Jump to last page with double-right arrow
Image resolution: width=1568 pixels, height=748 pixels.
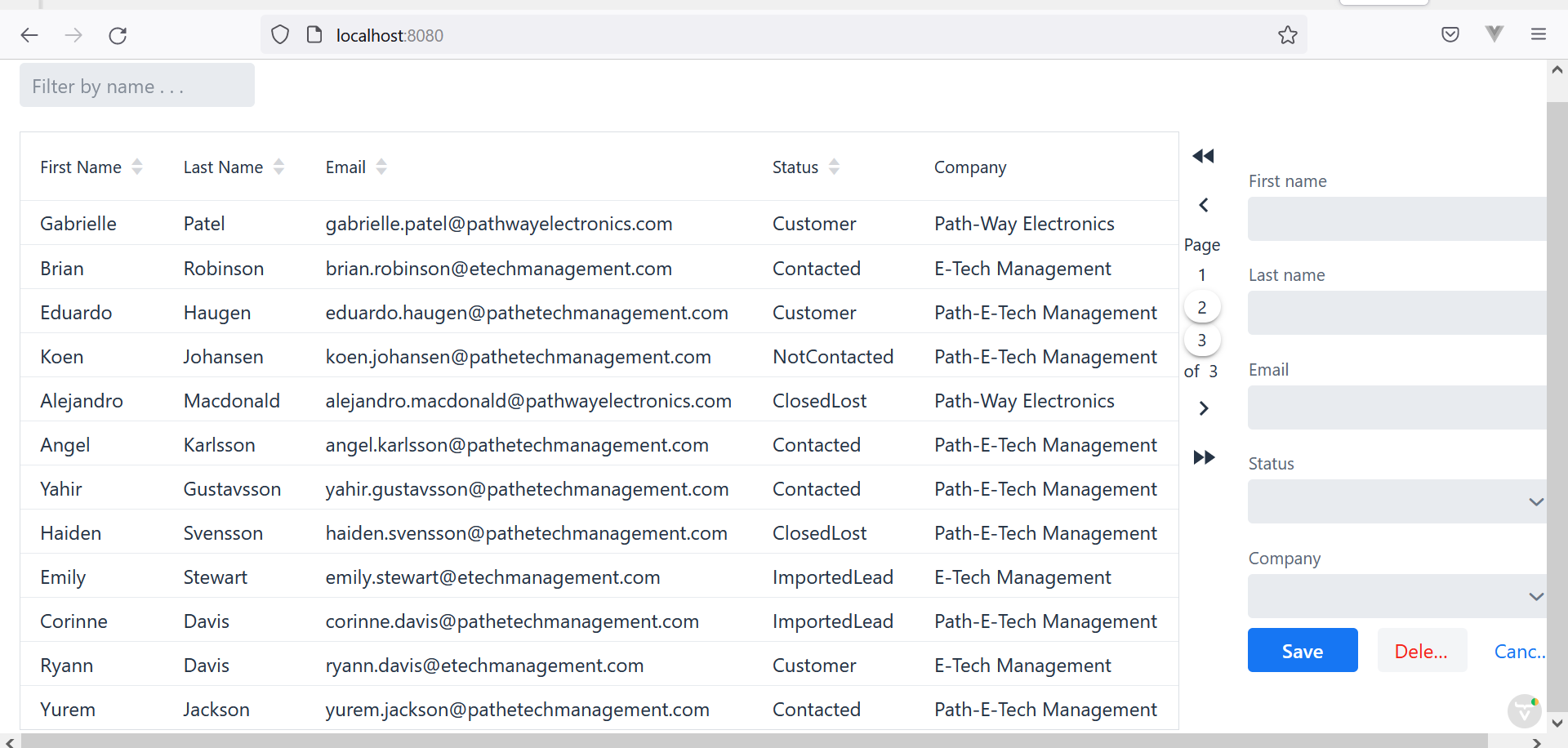click(1203, 457)
